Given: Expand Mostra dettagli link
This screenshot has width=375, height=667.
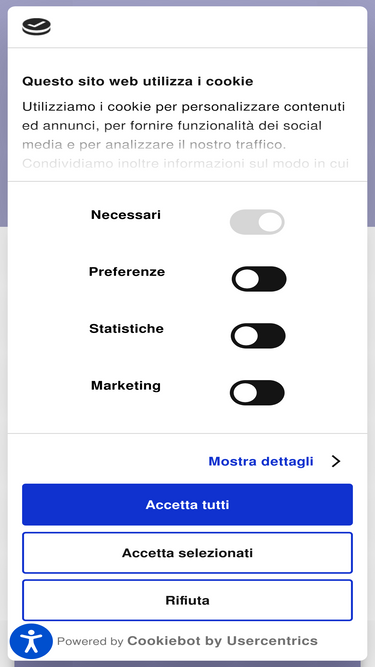Looking at the screenshot, I should (x=261, y=462).
